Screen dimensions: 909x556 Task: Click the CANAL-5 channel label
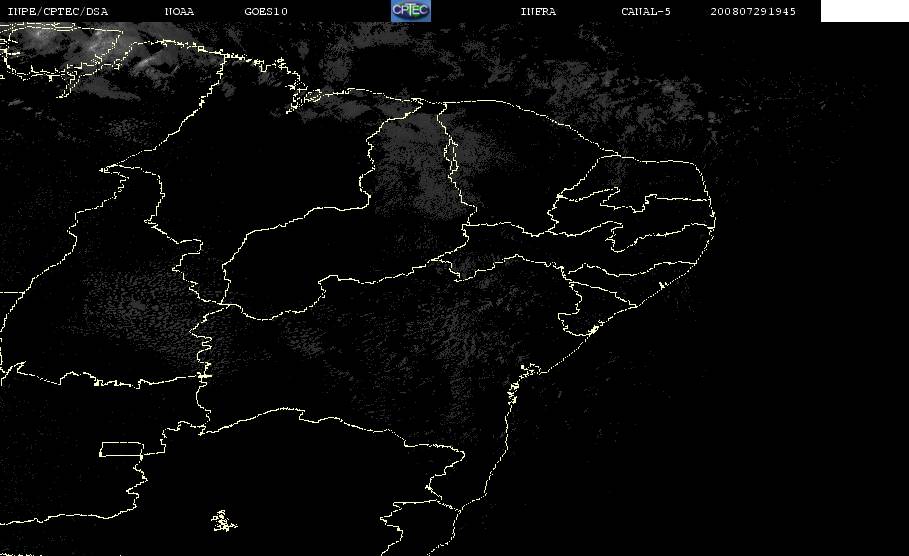(x=646, y=12)
